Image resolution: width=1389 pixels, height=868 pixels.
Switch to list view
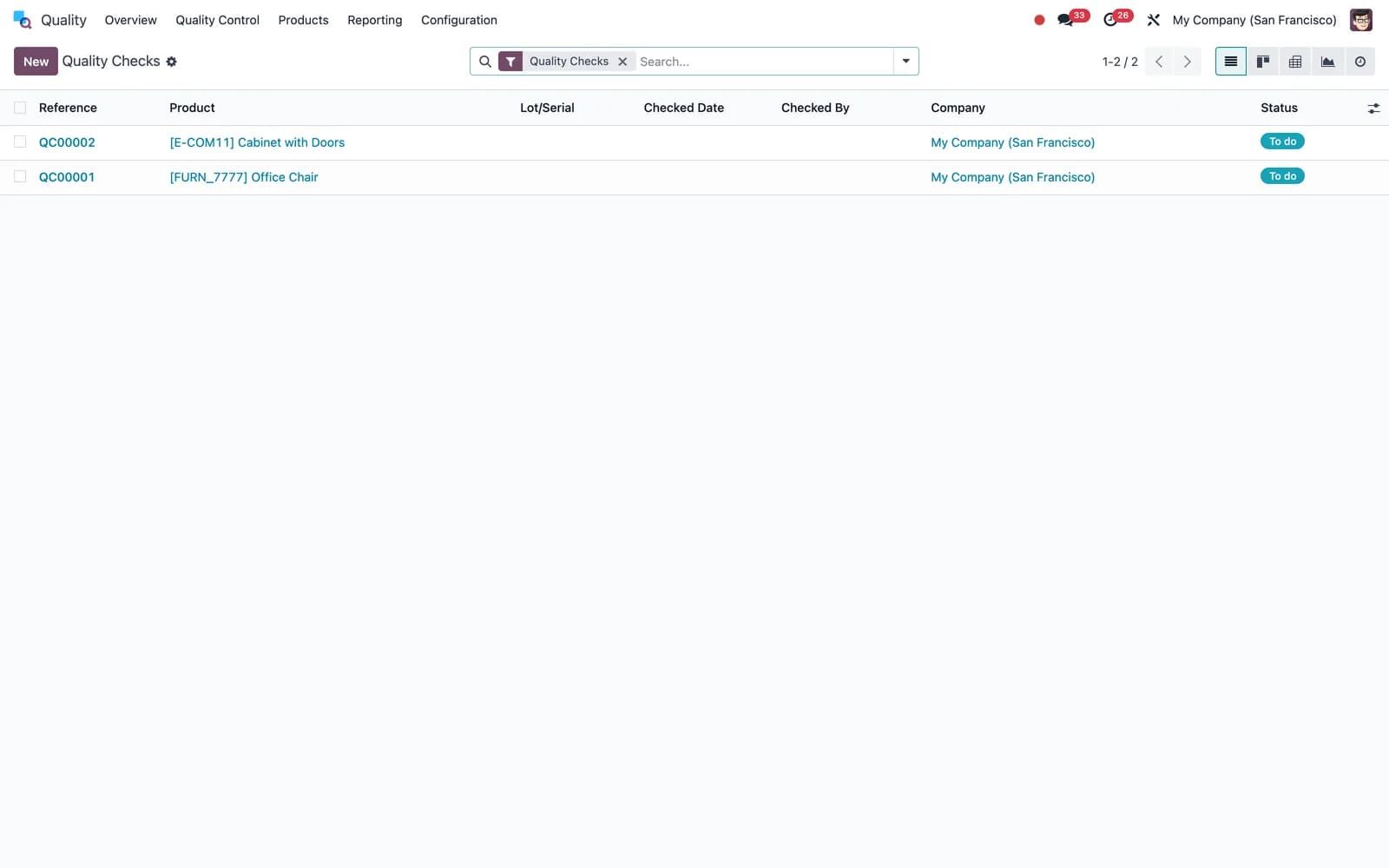1231,62
